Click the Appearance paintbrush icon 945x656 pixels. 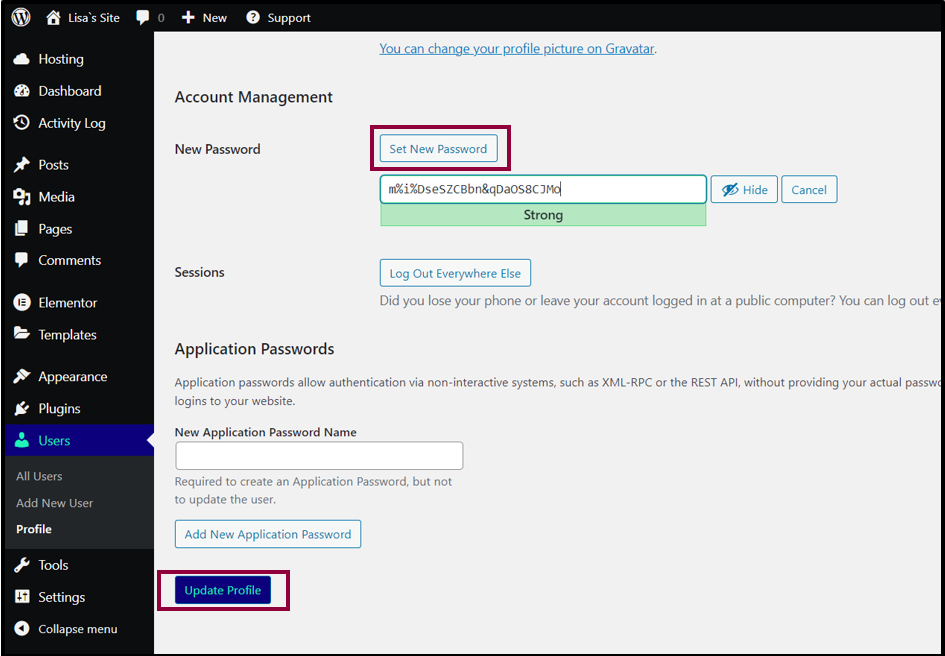pos(22,376)
